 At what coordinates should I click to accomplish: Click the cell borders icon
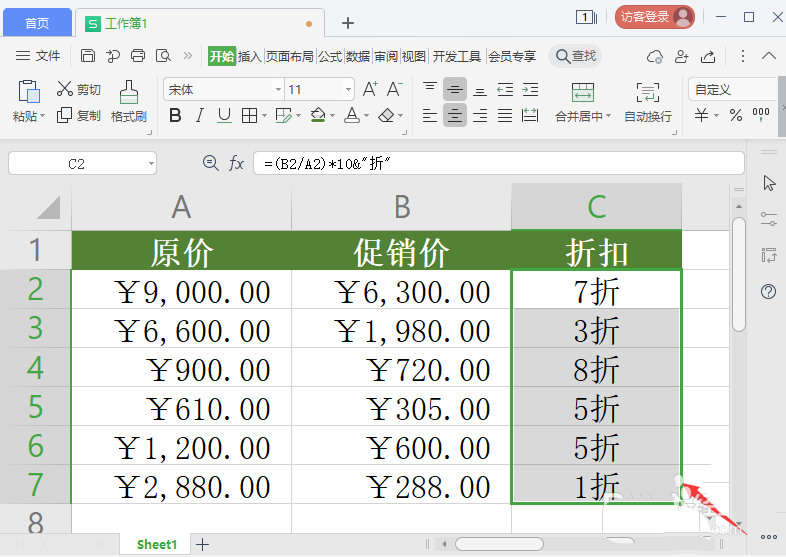pyautogui.click(x=249, y=116)
